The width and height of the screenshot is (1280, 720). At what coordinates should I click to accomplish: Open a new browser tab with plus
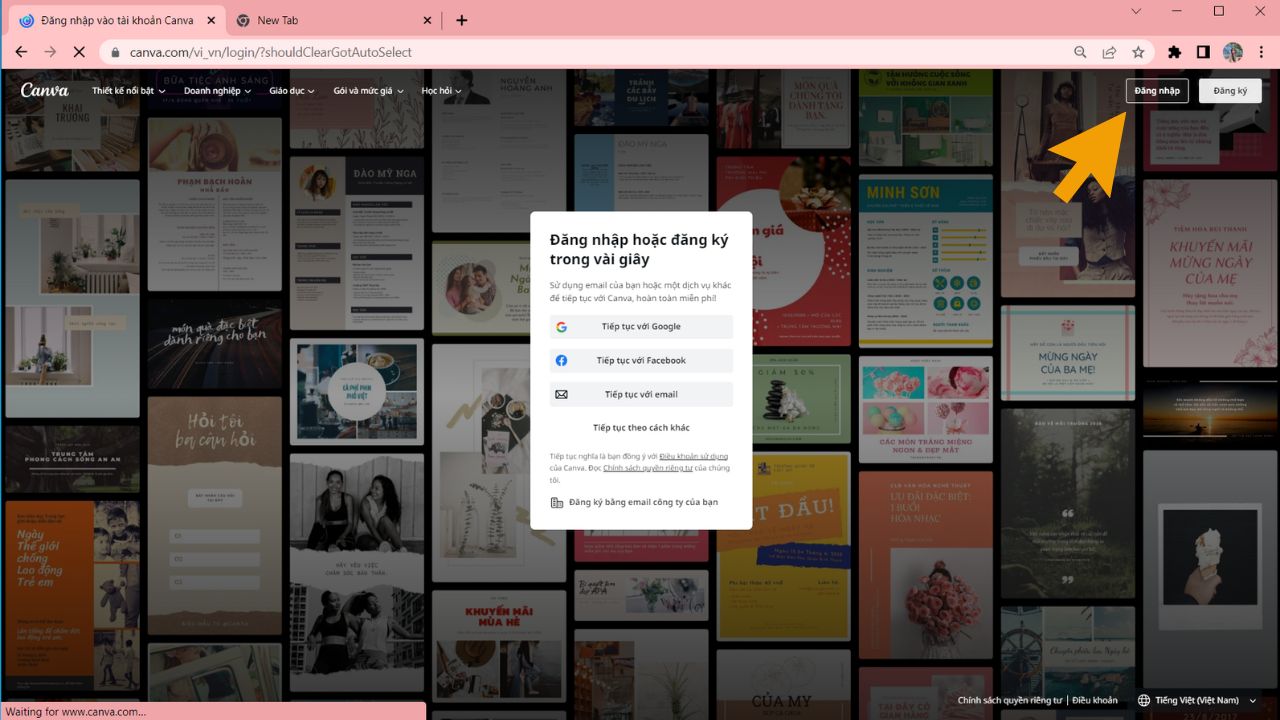pos(461,20)
